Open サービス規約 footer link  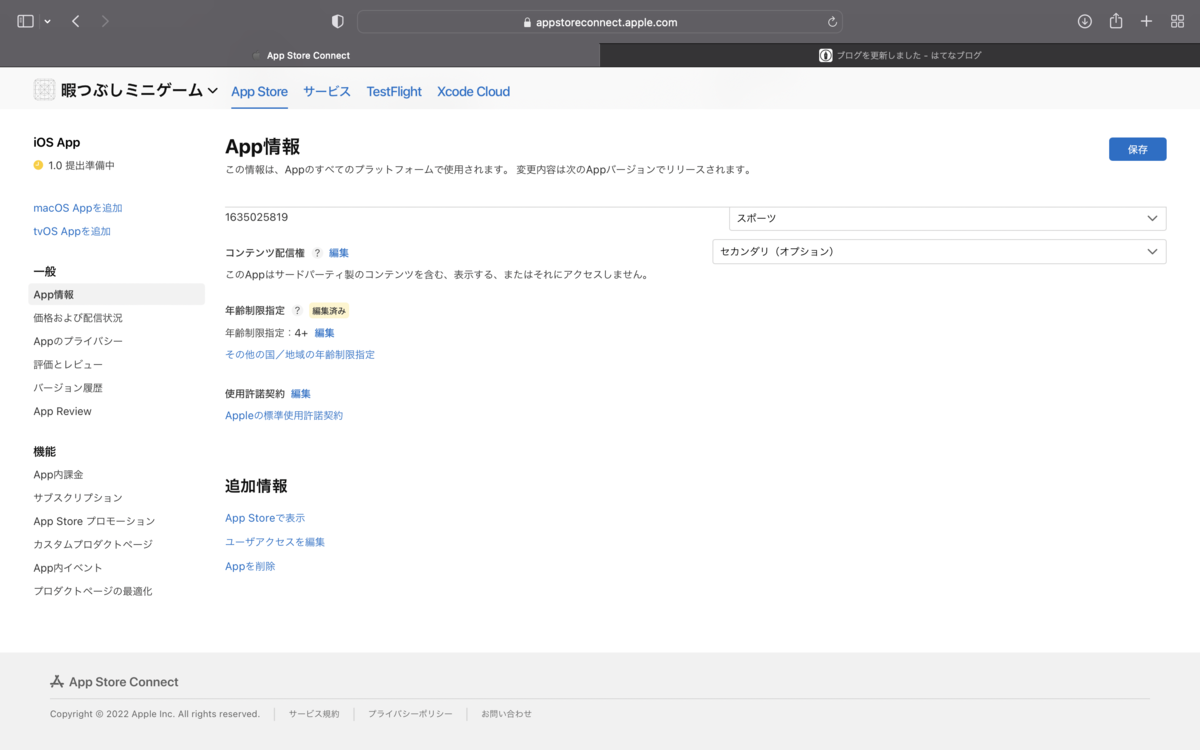tap(314, 714)
